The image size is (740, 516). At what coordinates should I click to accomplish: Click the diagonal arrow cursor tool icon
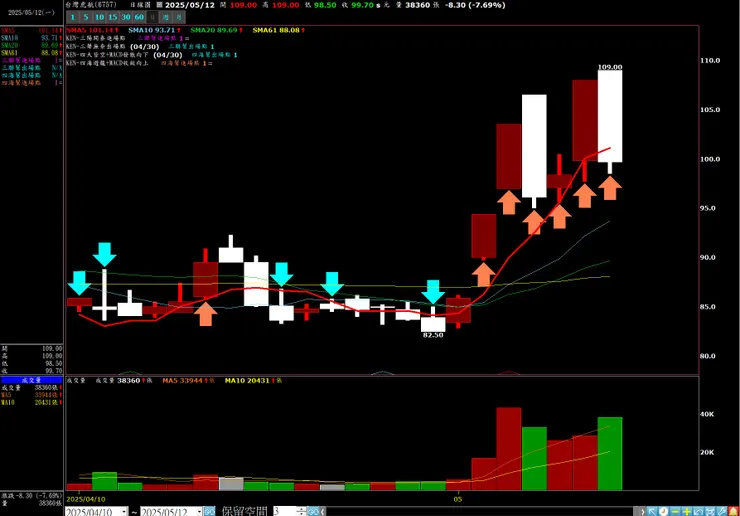pos(652,511)
